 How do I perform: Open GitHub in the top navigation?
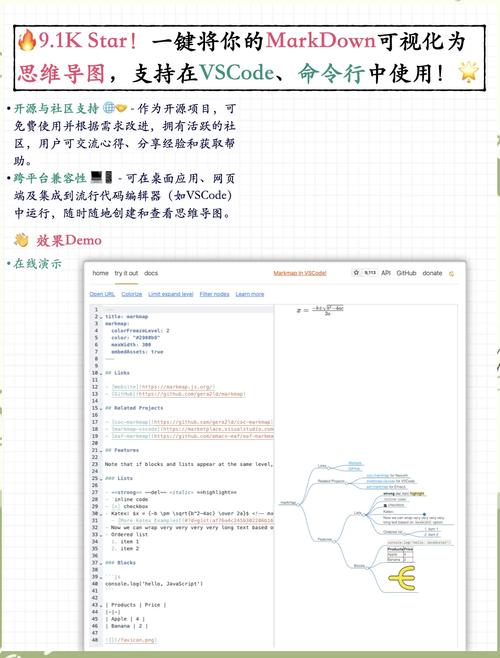[406, 273]
